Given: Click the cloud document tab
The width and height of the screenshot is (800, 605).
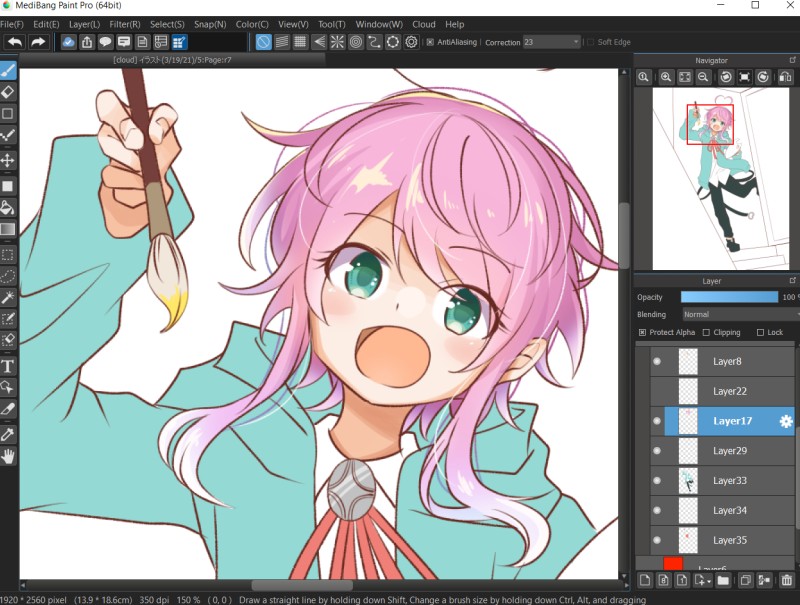Looking at the screenshot, I should pos(172,60).
